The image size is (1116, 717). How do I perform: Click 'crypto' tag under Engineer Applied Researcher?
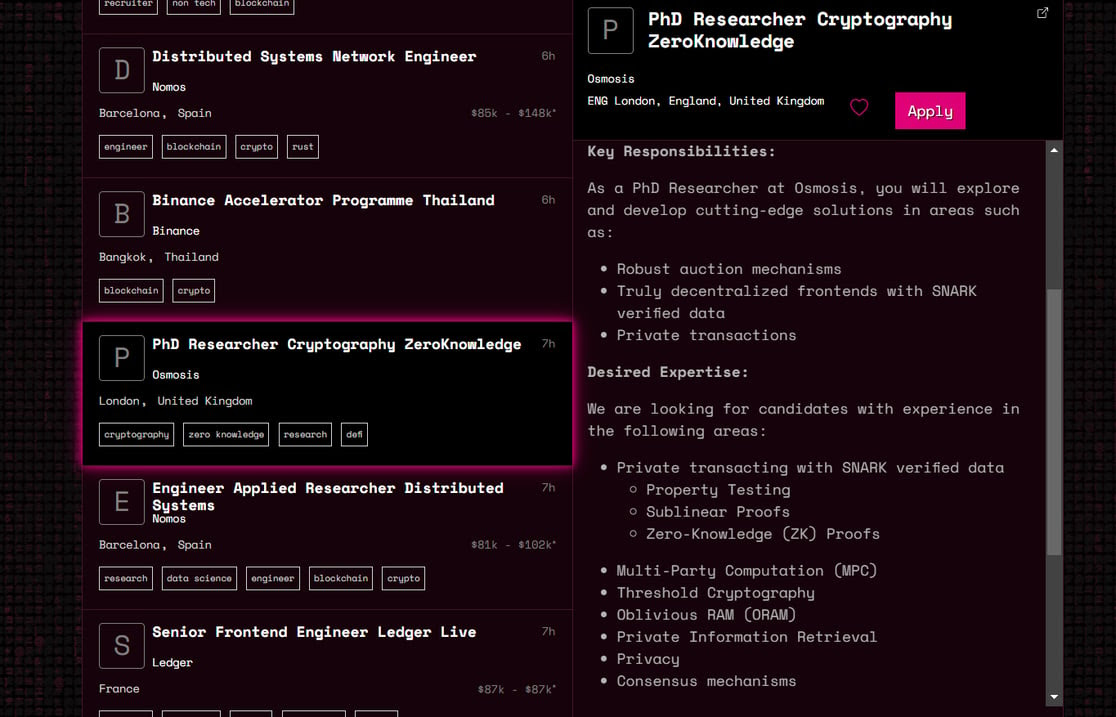pyautogui.click(x=403, y=578)
